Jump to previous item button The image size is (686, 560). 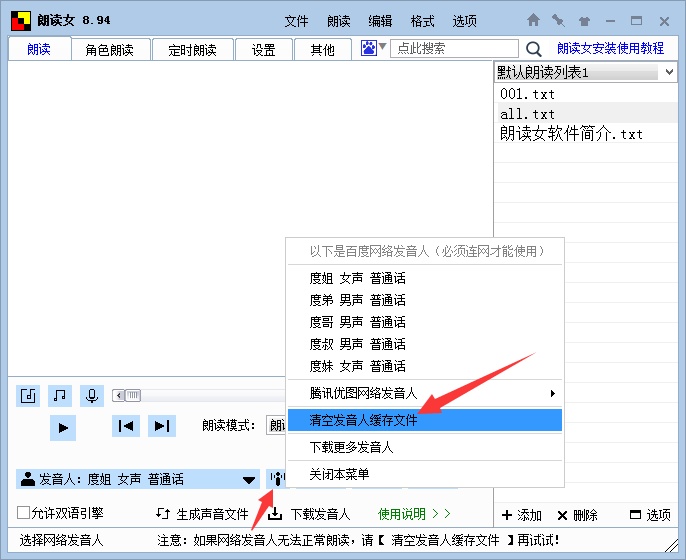pos(126,426)
